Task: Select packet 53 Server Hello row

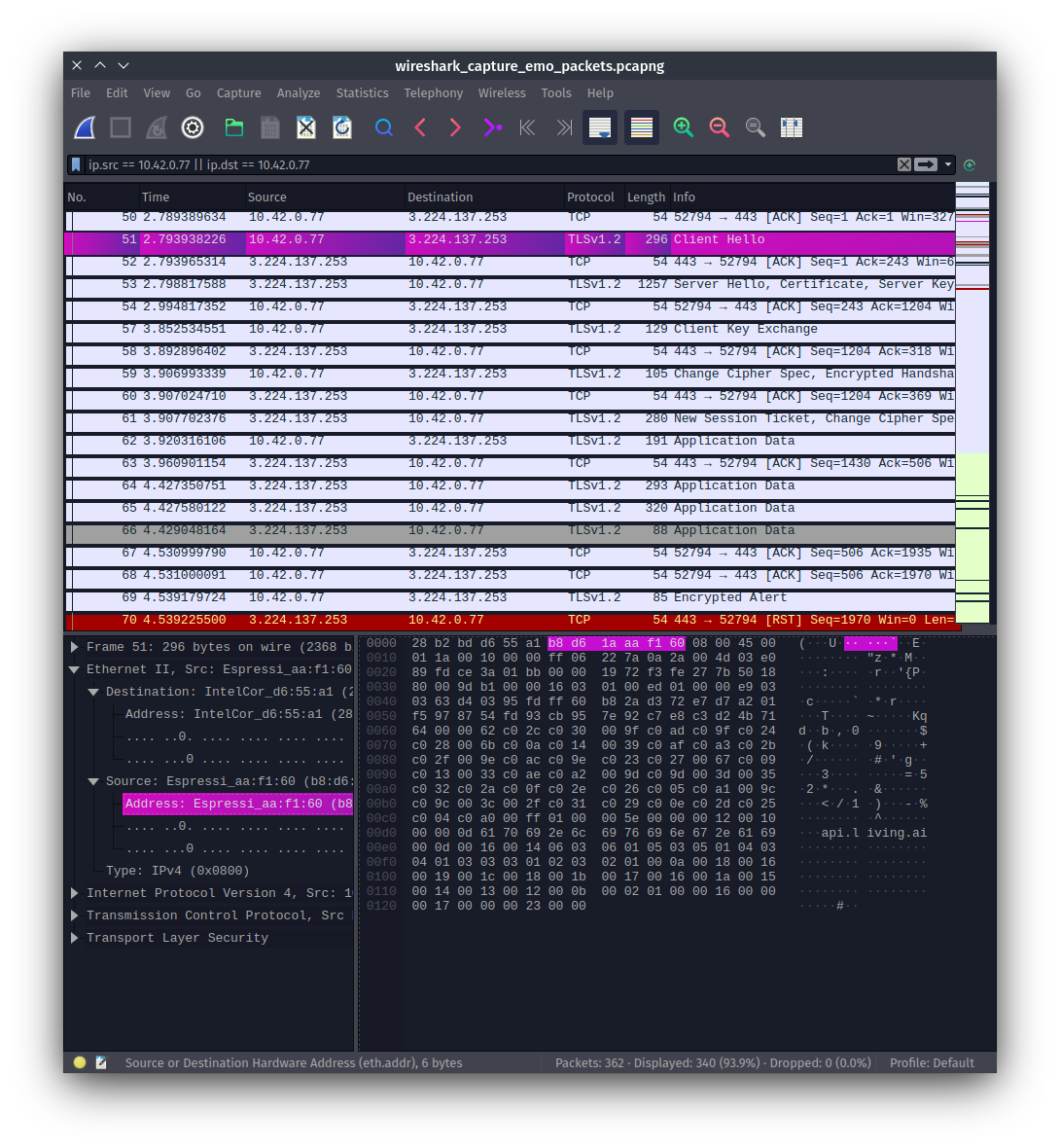Action: (511, 284)
